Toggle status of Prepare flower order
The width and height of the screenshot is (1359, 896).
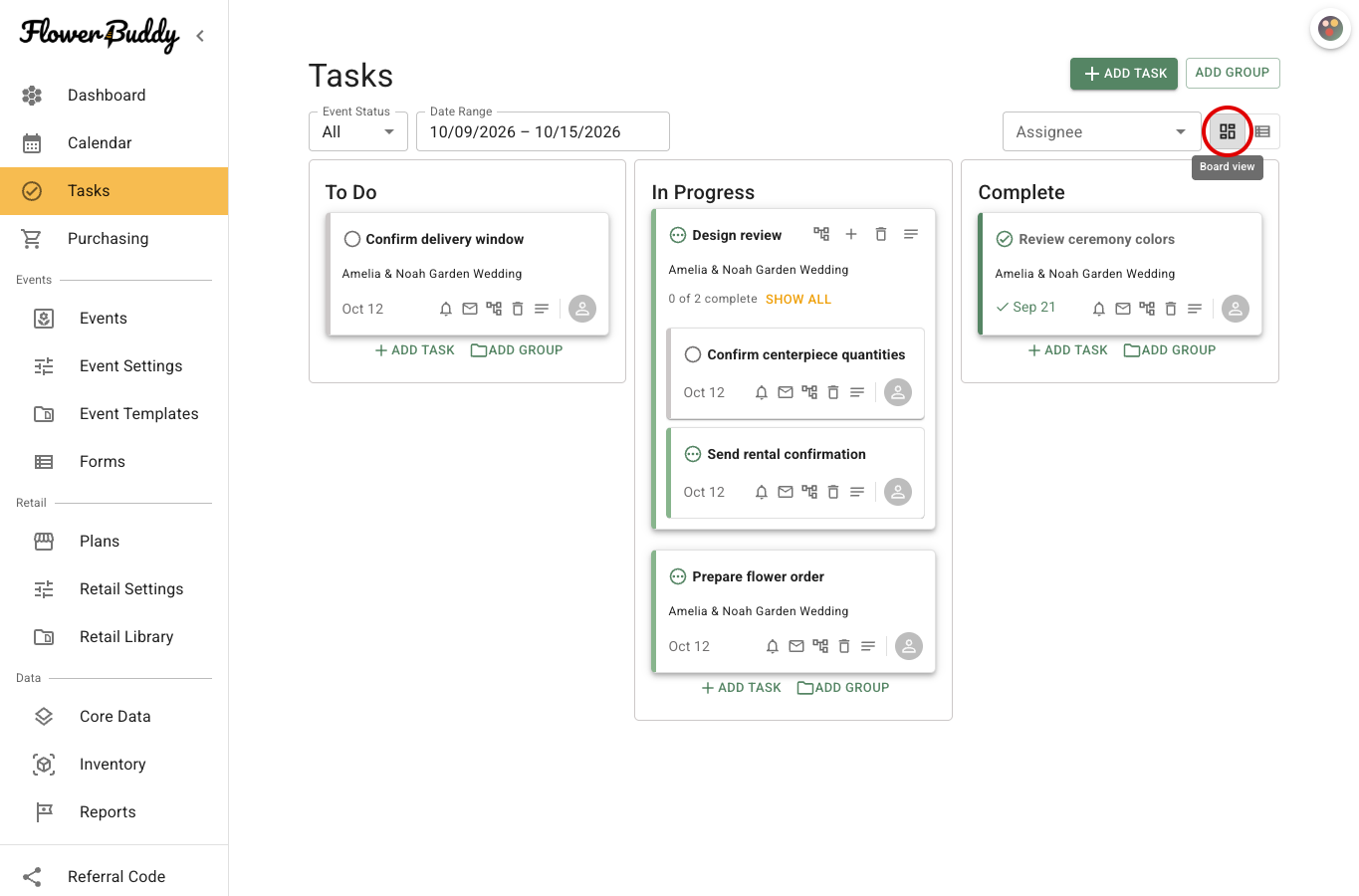pos(678,576)
